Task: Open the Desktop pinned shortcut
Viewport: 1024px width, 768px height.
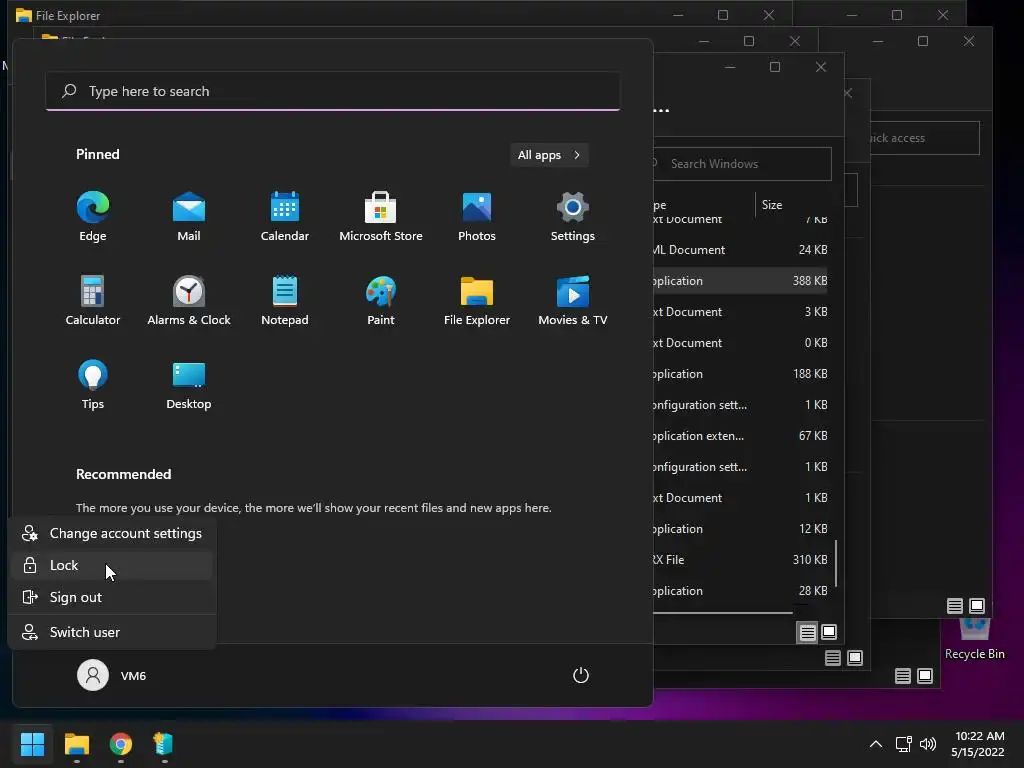Action: 189,384
